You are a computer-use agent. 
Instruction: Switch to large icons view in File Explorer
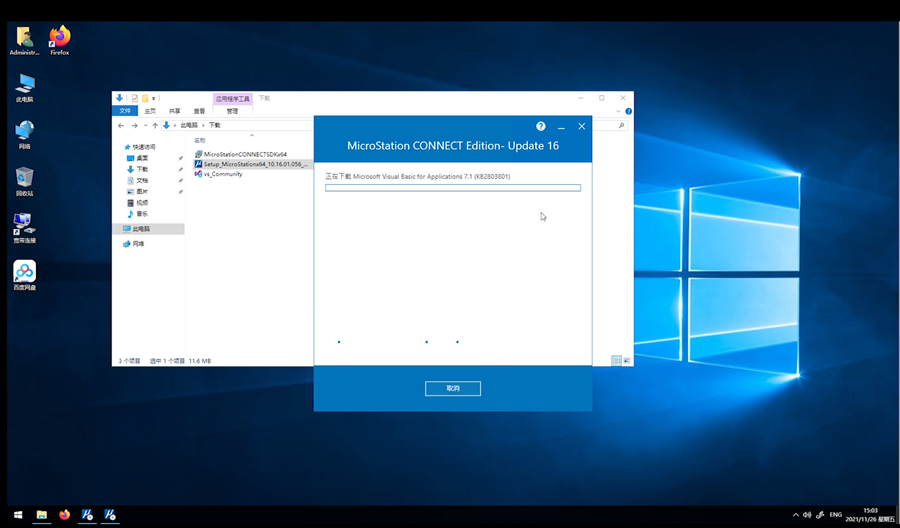[x=626, y=360]
